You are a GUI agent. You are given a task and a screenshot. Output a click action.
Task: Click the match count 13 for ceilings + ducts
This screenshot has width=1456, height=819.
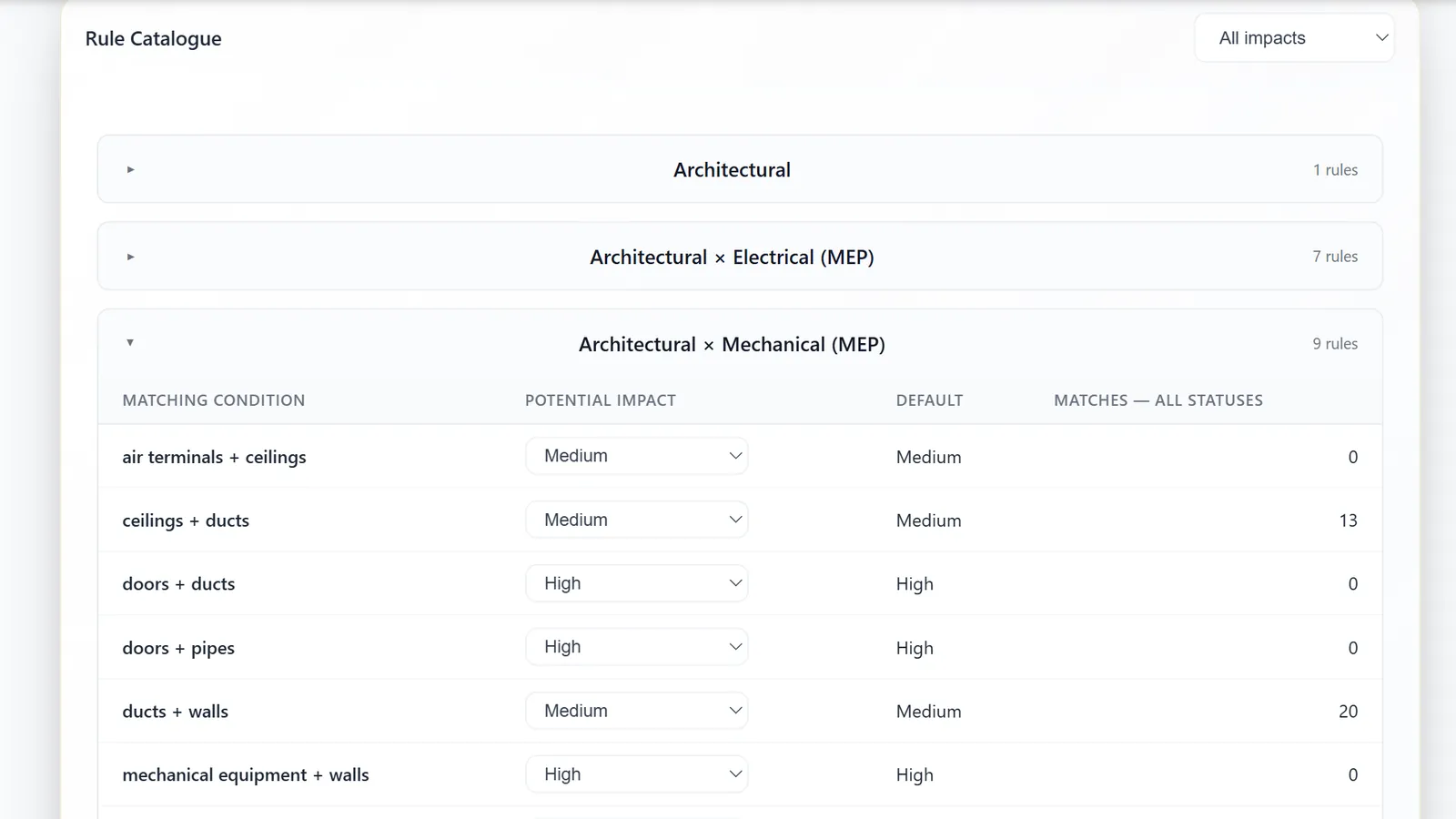point(1348,521)
